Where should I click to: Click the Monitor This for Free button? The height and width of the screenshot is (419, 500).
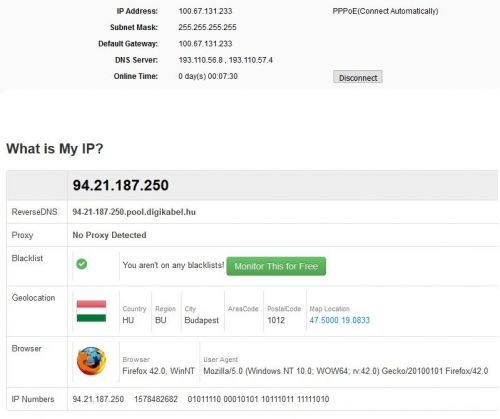click(x=276, y=266)
